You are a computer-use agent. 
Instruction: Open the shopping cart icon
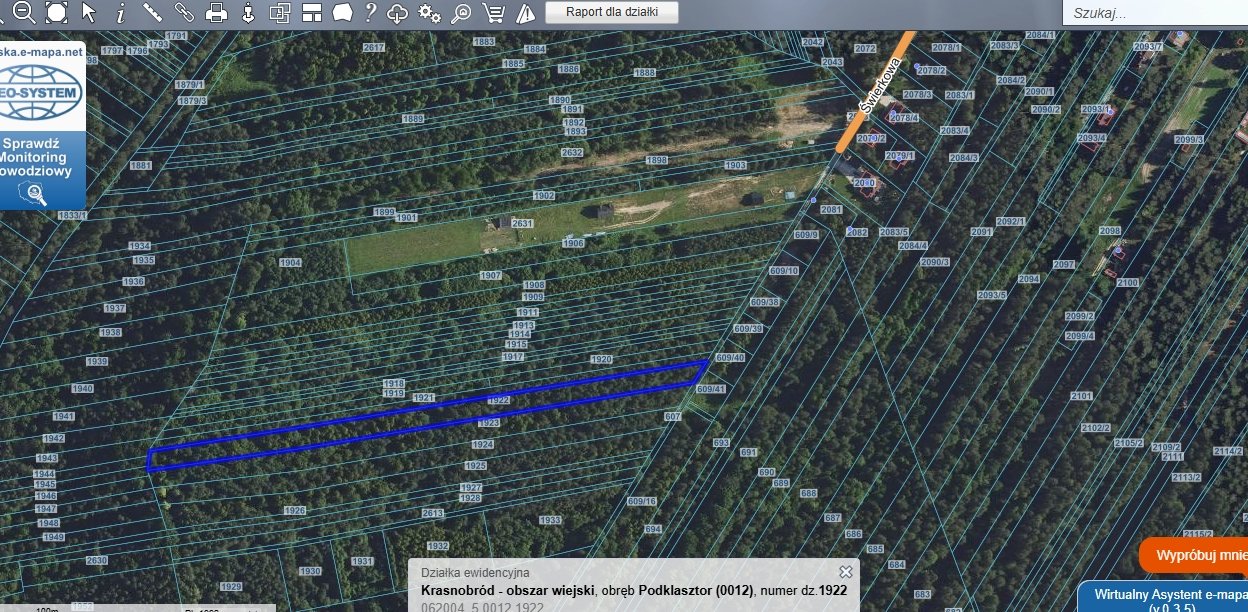pos(492,13)
